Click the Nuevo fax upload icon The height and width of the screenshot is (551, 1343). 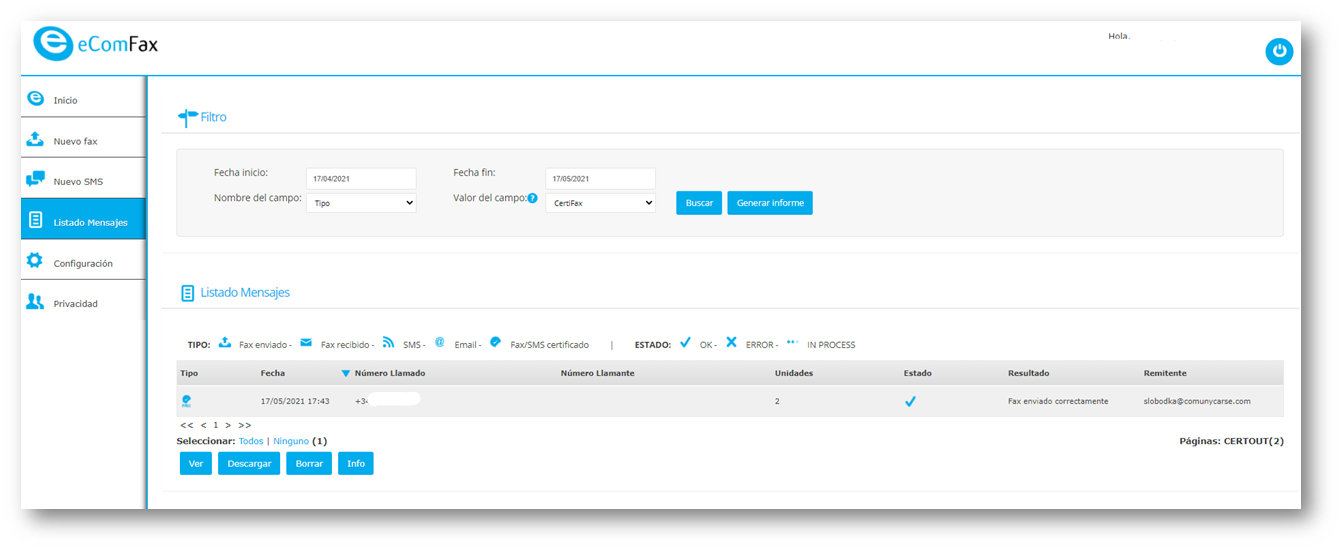[x=35, y=139]
